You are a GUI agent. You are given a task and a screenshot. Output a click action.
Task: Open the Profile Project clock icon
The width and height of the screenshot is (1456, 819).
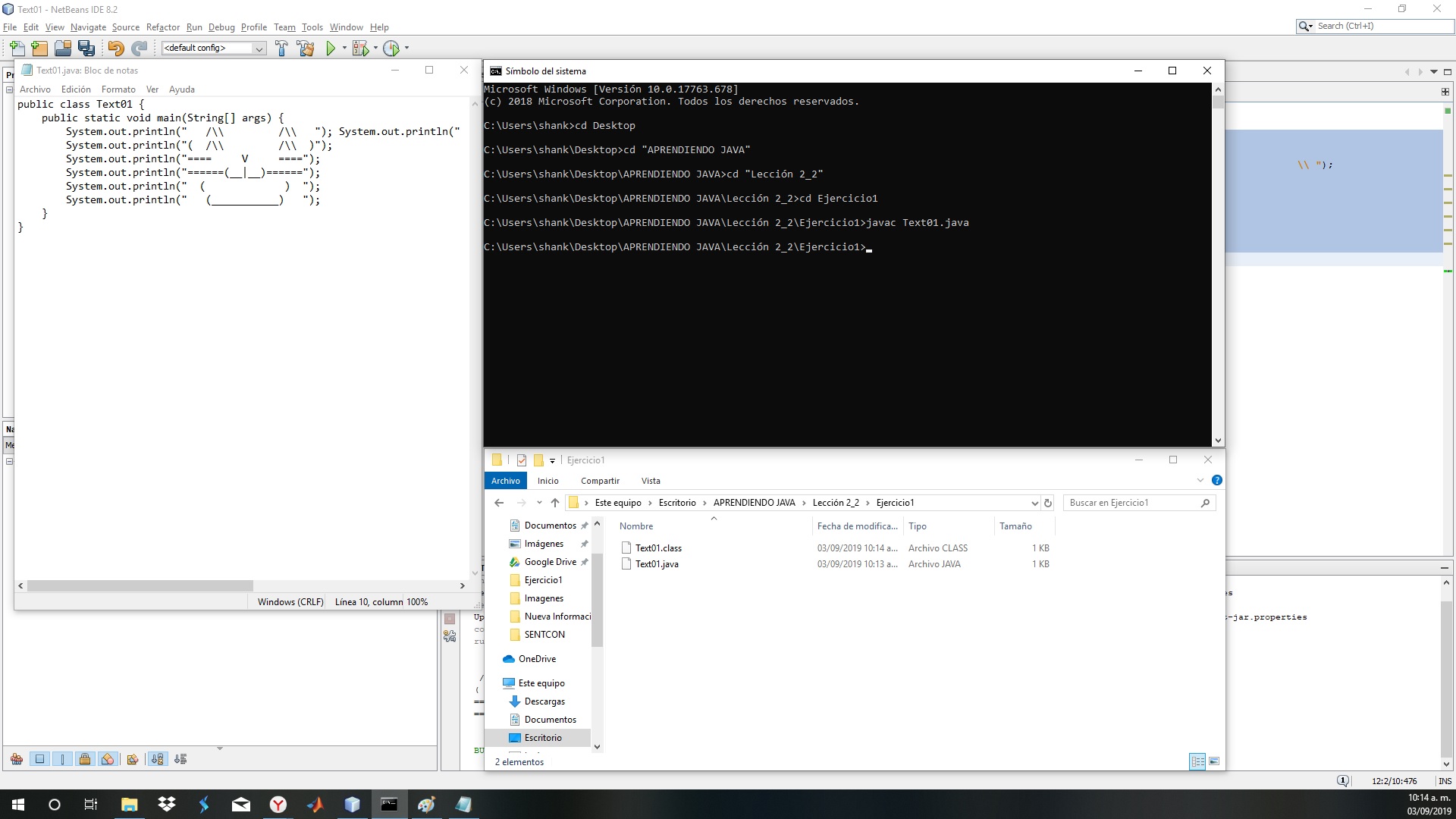click(x=391, y=48)
